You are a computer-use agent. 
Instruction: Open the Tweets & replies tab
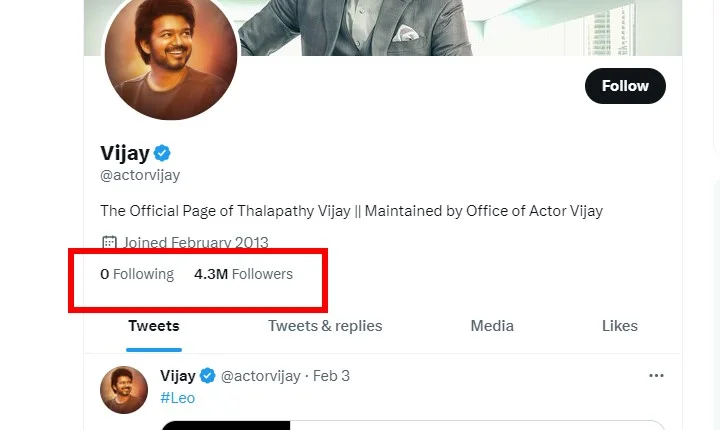(325, 326)
